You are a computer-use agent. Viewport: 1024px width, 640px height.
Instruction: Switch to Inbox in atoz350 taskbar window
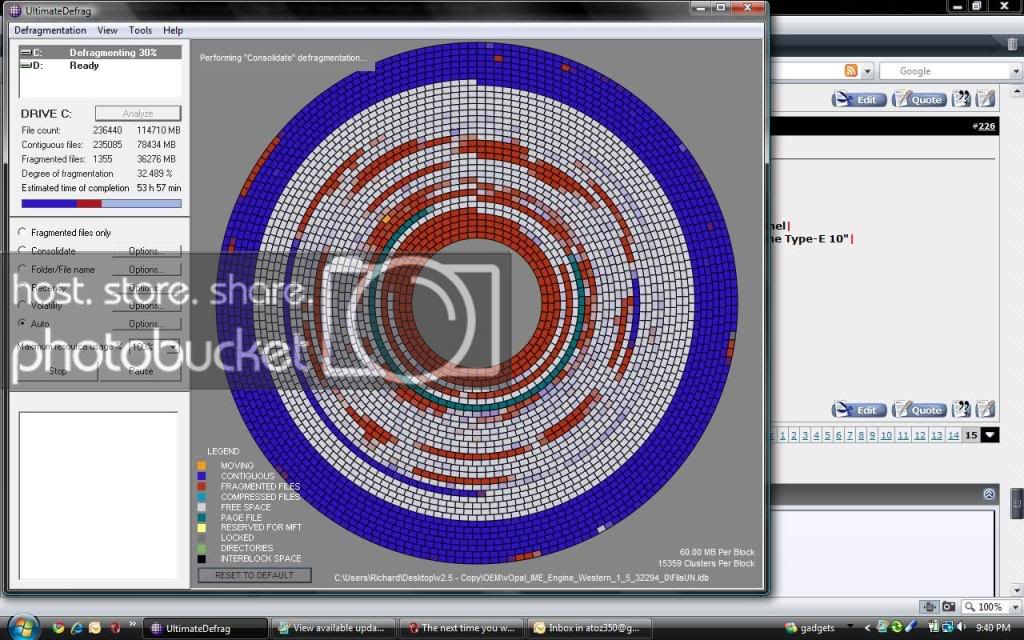pyautogui.click(x=588, y=628)
